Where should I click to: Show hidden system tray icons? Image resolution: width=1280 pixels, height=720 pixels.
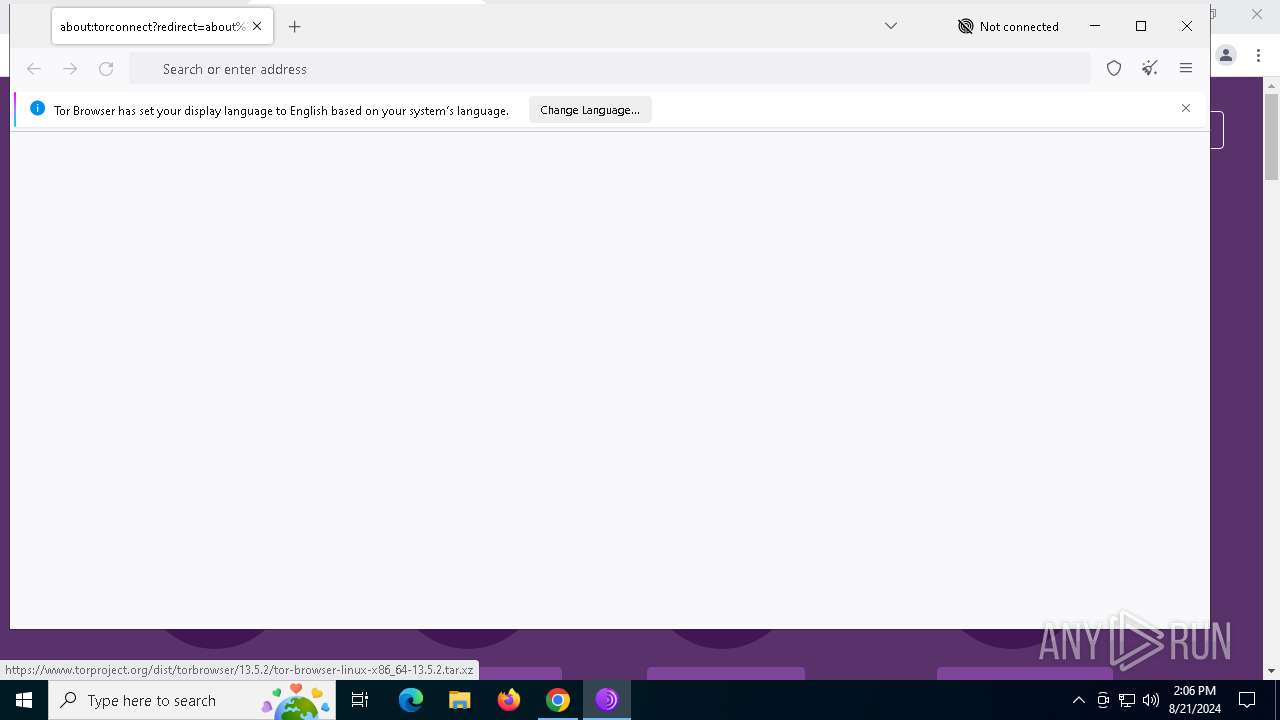tap(1079, 700)
